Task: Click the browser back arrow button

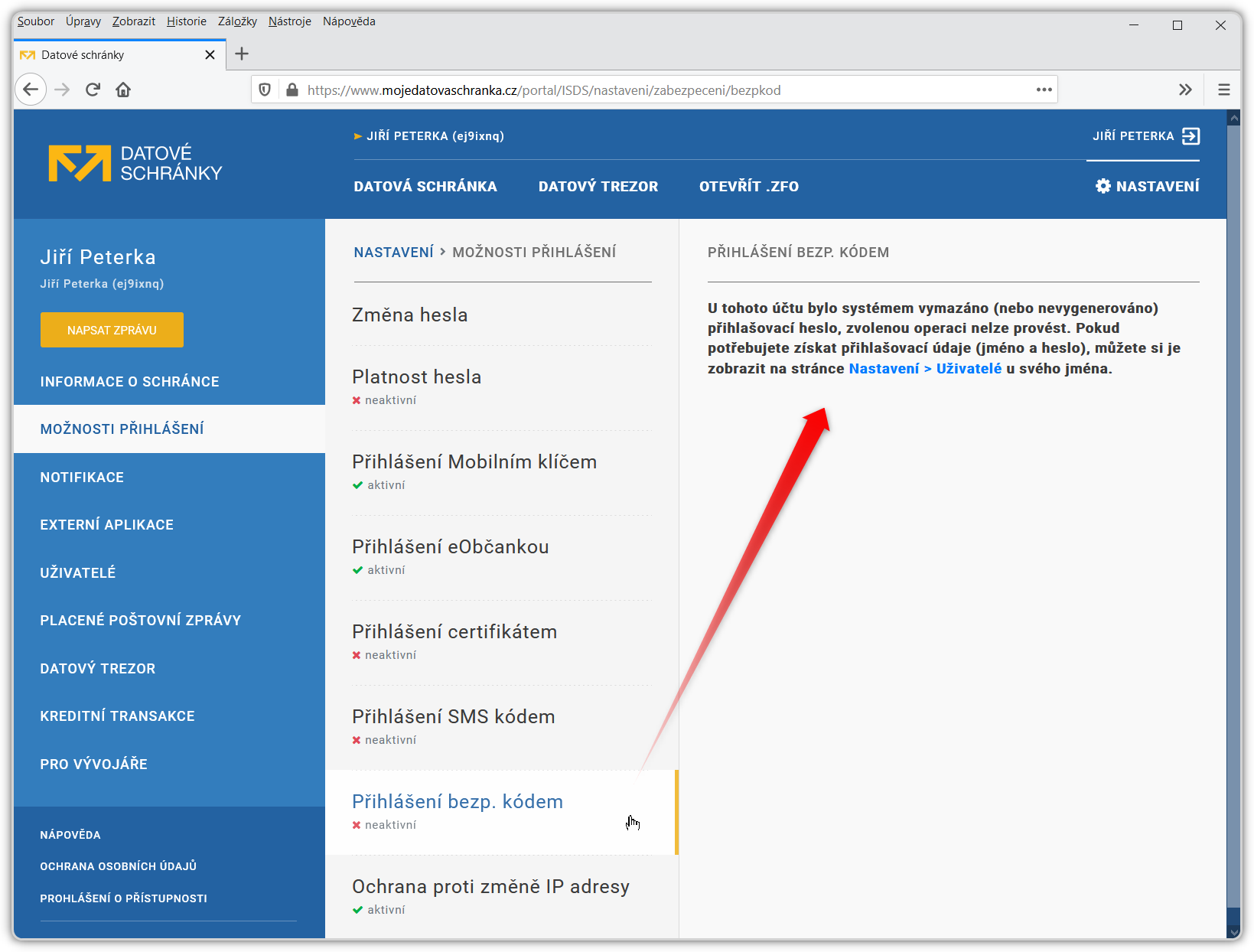Action: tap(31, 90)
